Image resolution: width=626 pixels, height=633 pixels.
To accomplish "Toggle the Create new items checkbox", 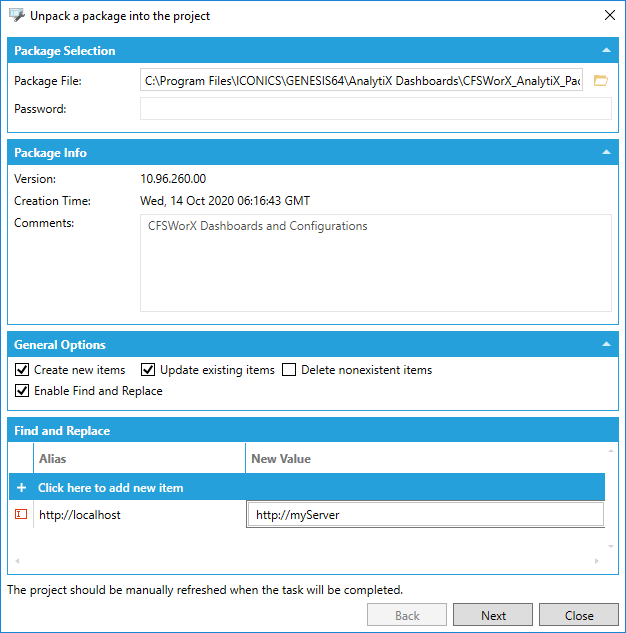I will pos(22,370).
